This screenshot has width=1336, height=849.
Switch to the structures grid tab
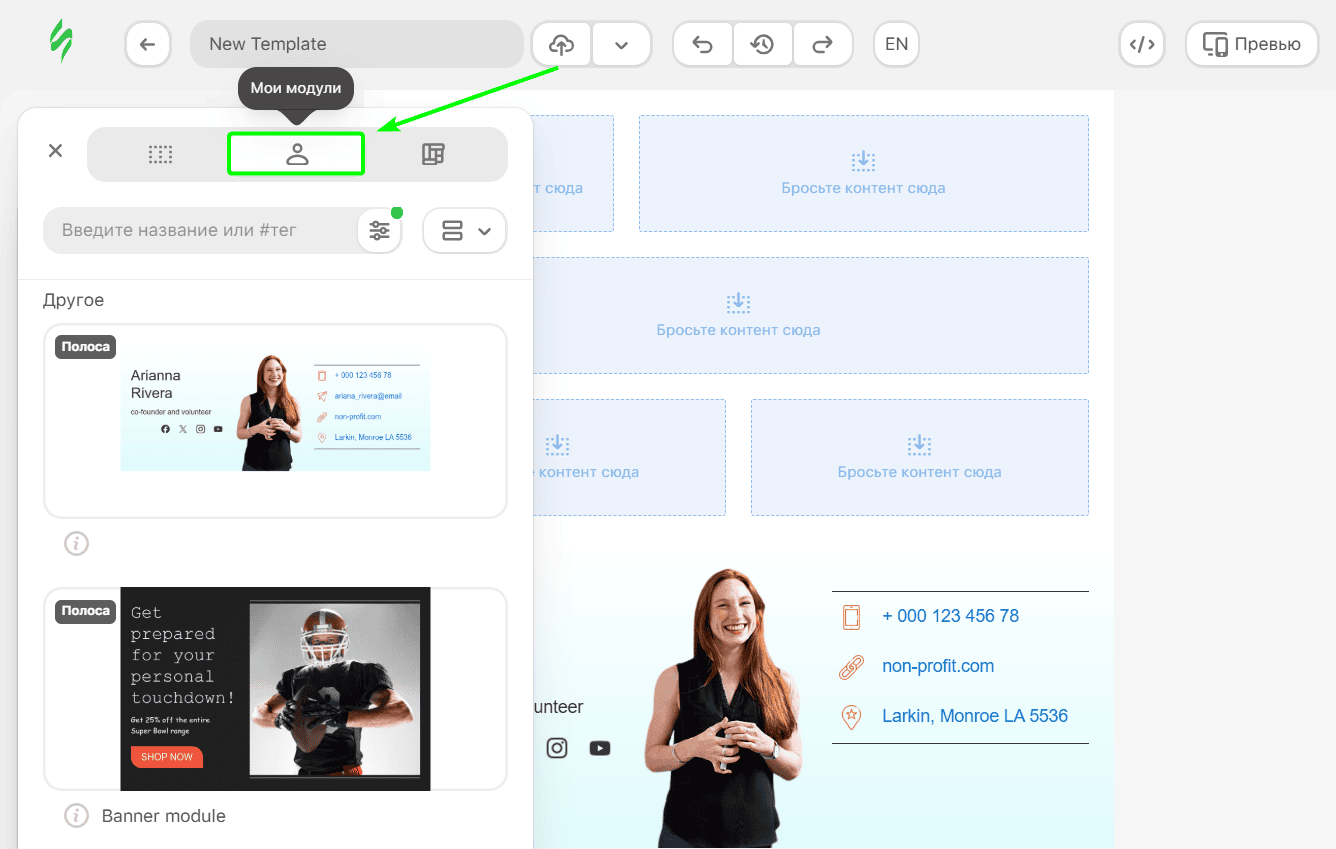tap(160, 154)
